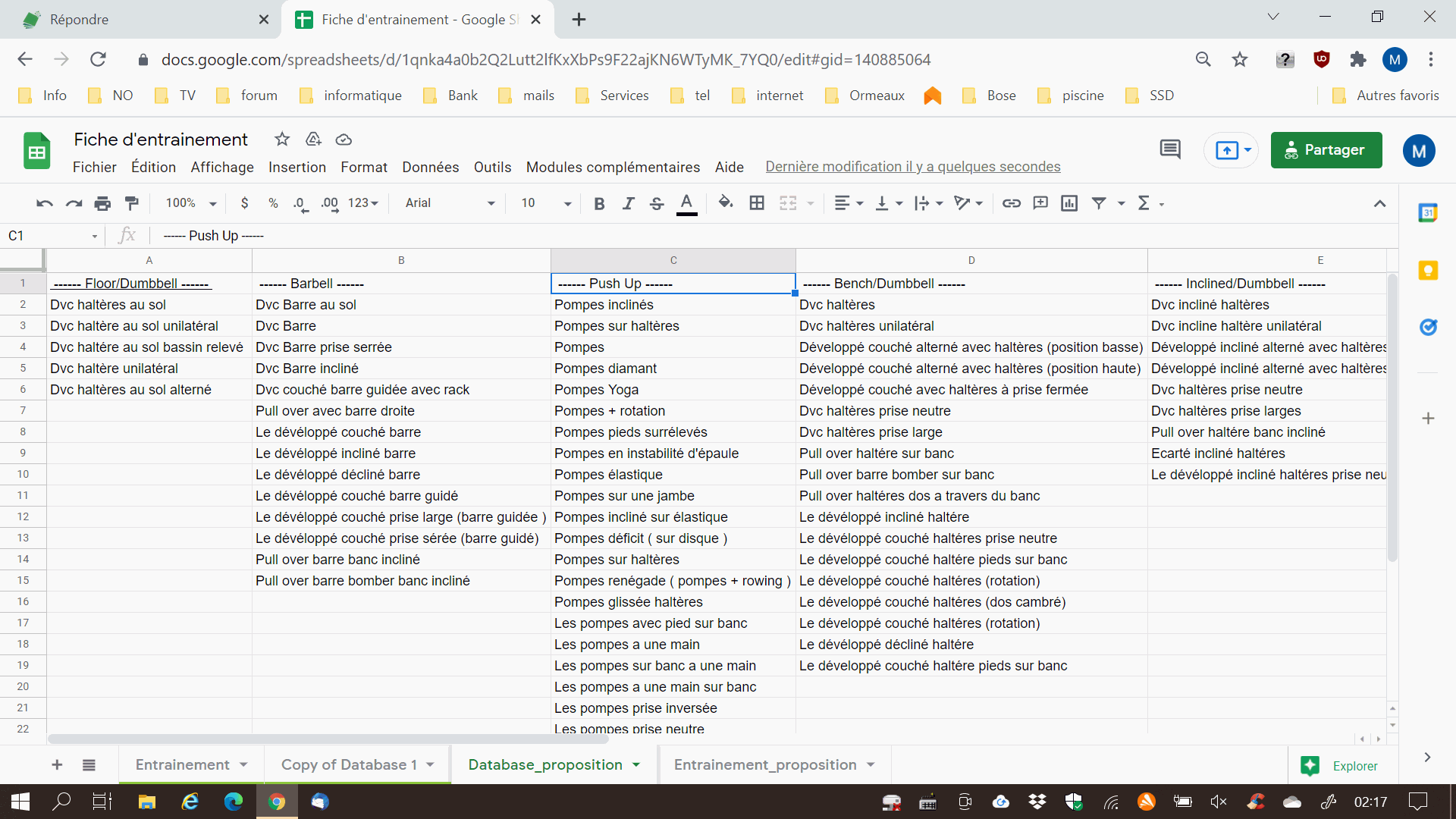
Task: Toggle bold formatting
Action: (599, 203)
